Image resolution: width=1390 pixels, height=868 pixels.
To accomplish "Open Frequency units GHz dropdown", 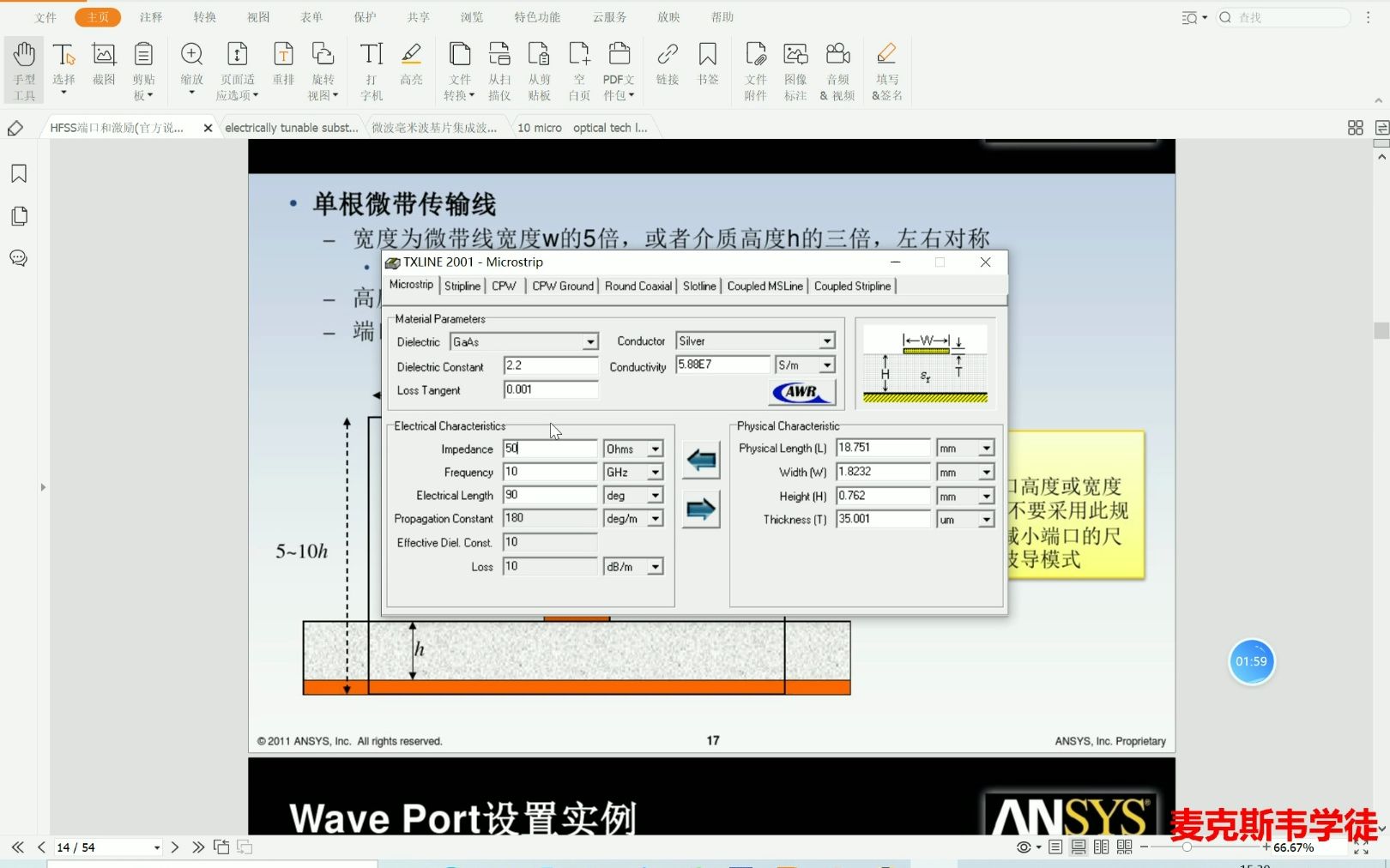I will click(655, 473).
